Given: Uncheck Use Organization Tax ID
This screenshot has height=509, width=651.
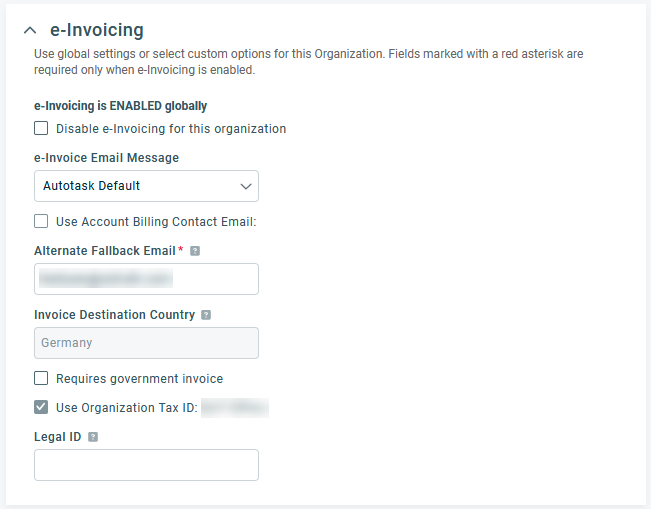Looking at the screenshot, I should click(41, 408).
